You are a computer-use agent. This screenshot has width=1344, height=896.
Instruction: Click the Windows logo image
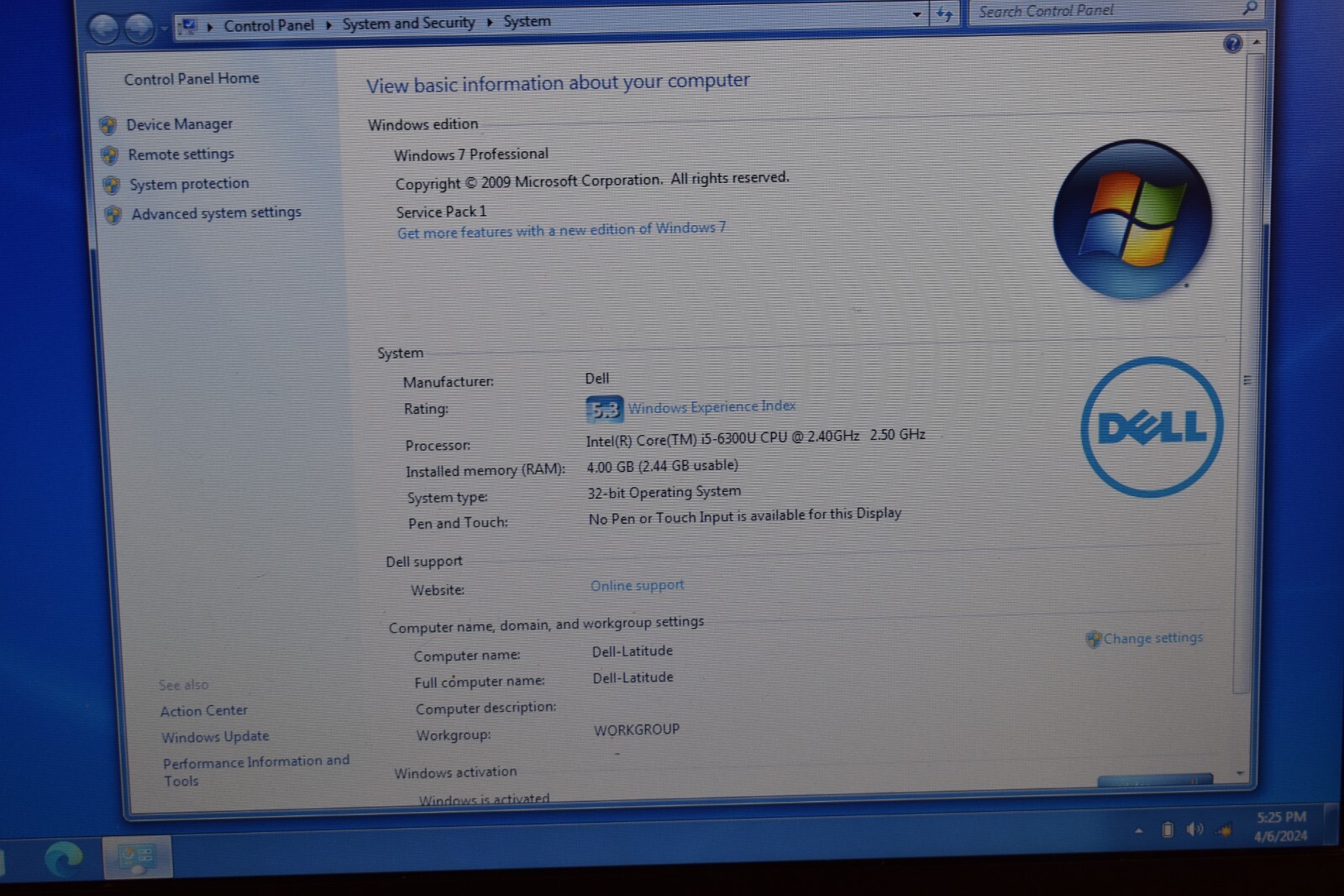[x=1133, y=220]
